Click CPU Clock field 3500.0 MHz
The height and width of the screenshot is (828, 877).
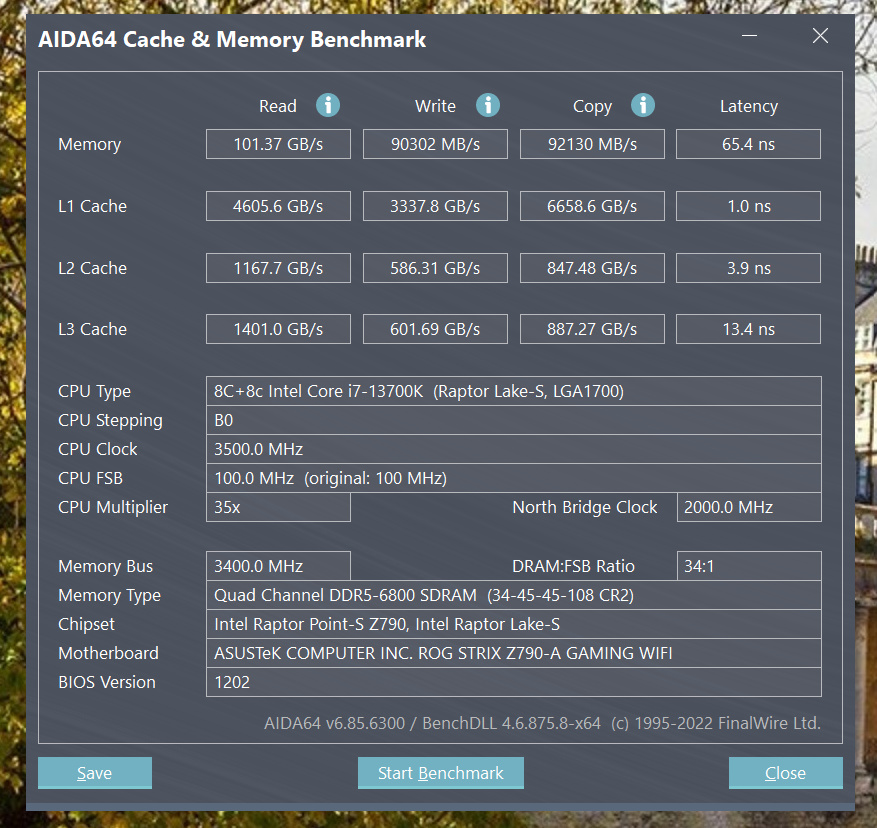(513, 449)
